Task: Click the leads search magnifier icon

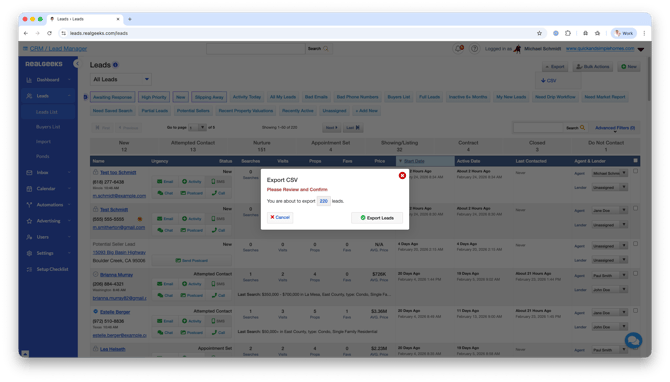Action: (x=582, y=128)
